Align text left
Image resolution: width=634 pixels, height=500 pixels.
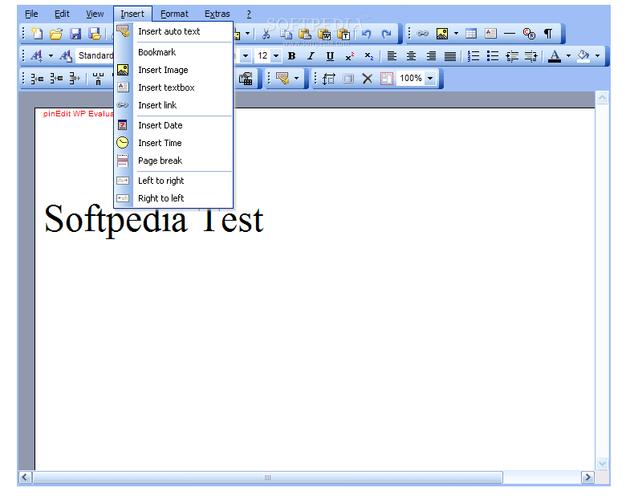point(392,56)
